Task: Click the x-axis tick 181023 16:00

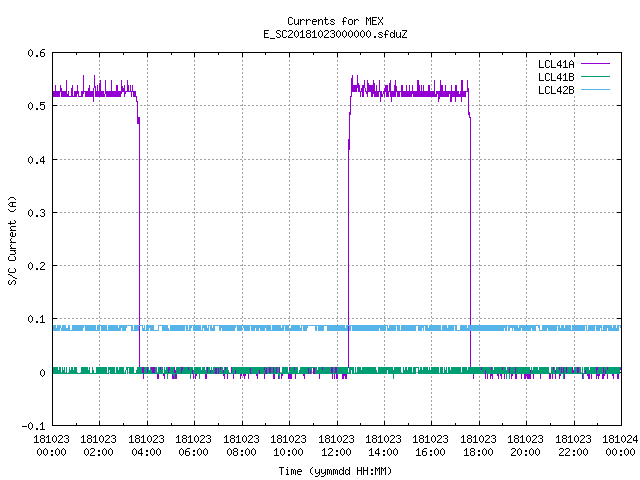Action: pos(431,445)
